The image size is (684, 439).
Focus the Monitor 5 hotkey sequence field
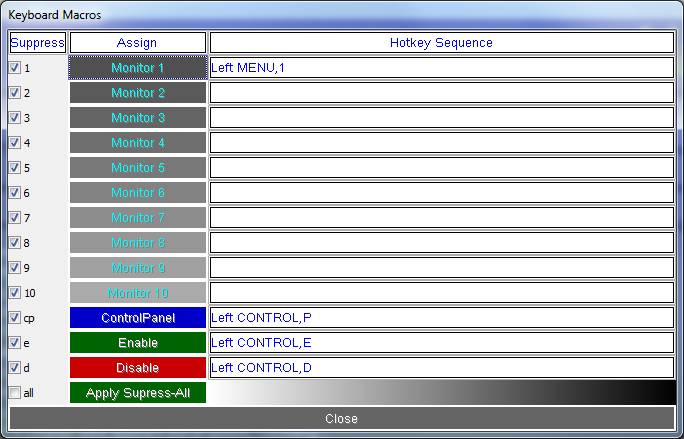[442, 168]
